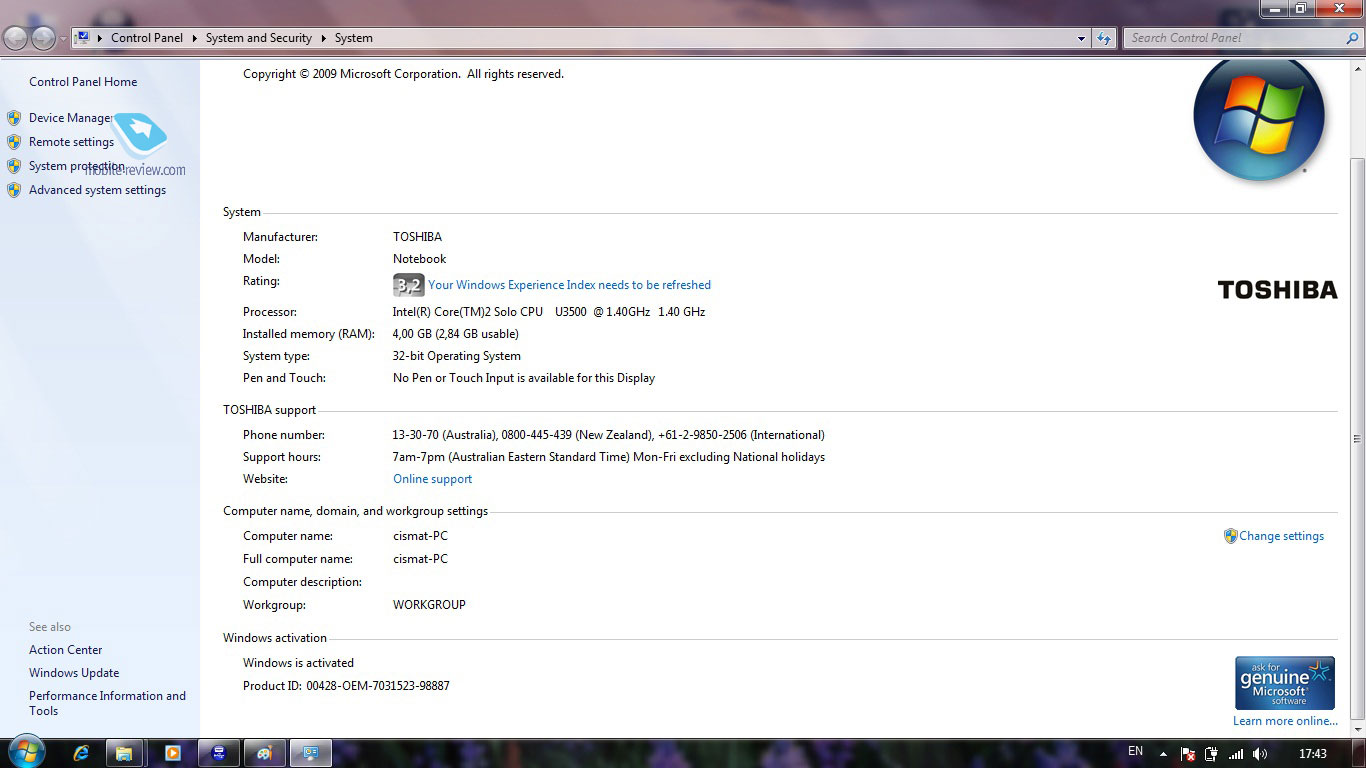The width and height of the screenshot is (1366, 768).
Task: Select the System window taskbar button
Action: (x=310, y=753)
